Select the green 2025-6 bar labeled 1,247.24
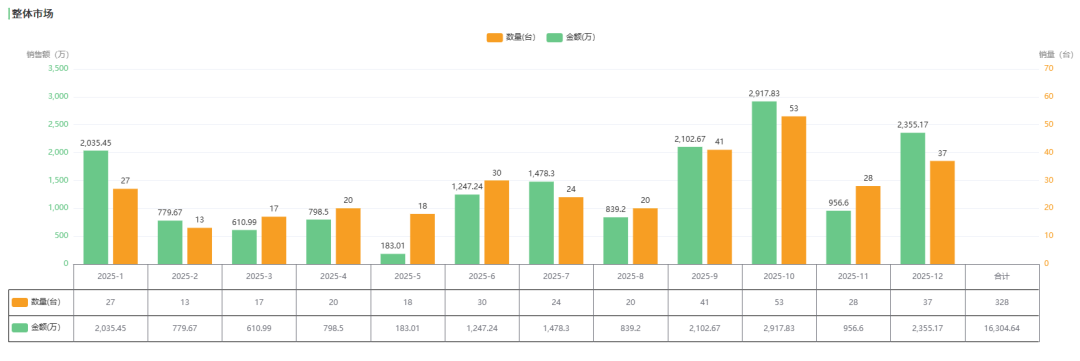Image resolution: width=1080 pixels, height=361 pixels. tap(468, 229)
